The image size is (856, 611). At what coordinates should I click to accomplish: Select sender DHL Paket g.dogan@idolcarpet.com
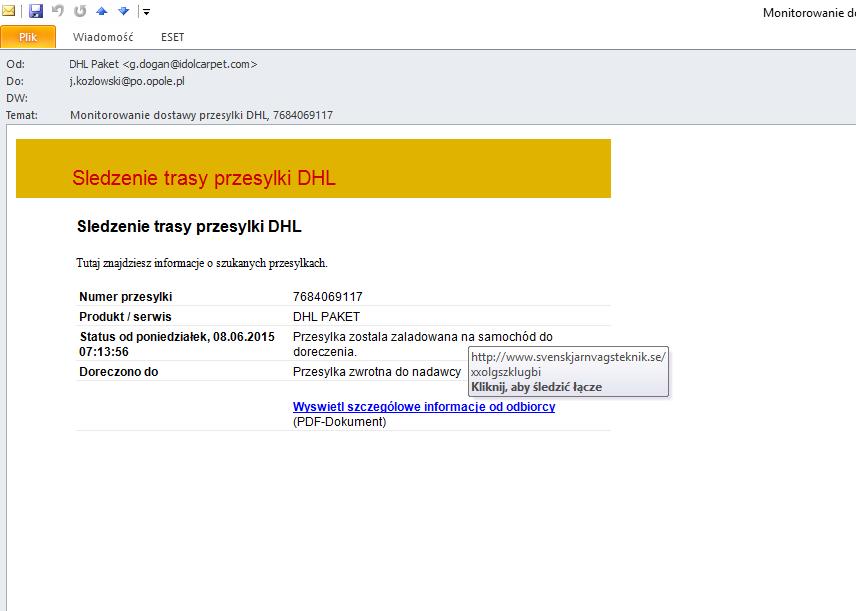tap(163, 64)
